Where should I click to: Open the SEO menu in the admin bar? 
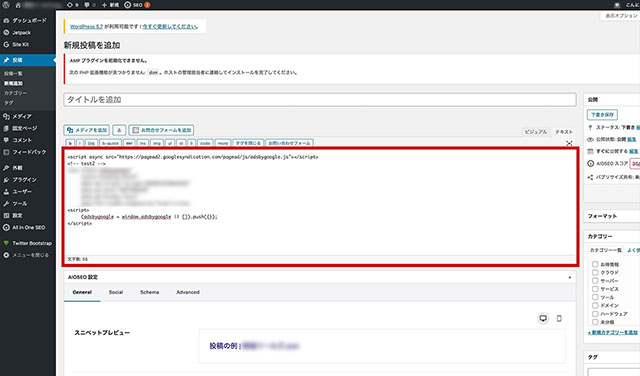tap(137, 5)
